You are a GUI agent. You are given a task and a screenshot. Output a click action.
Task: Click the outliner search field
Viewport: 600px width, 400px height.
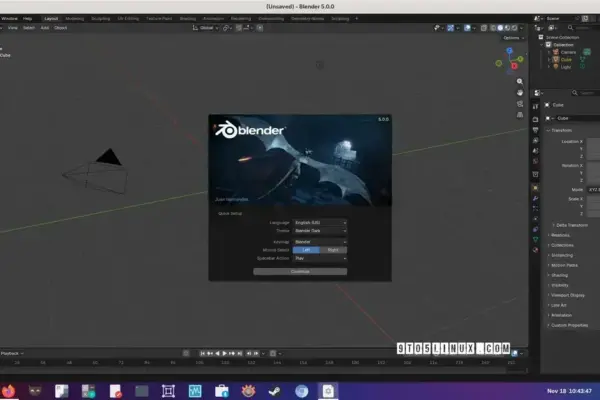click(583, 28)
